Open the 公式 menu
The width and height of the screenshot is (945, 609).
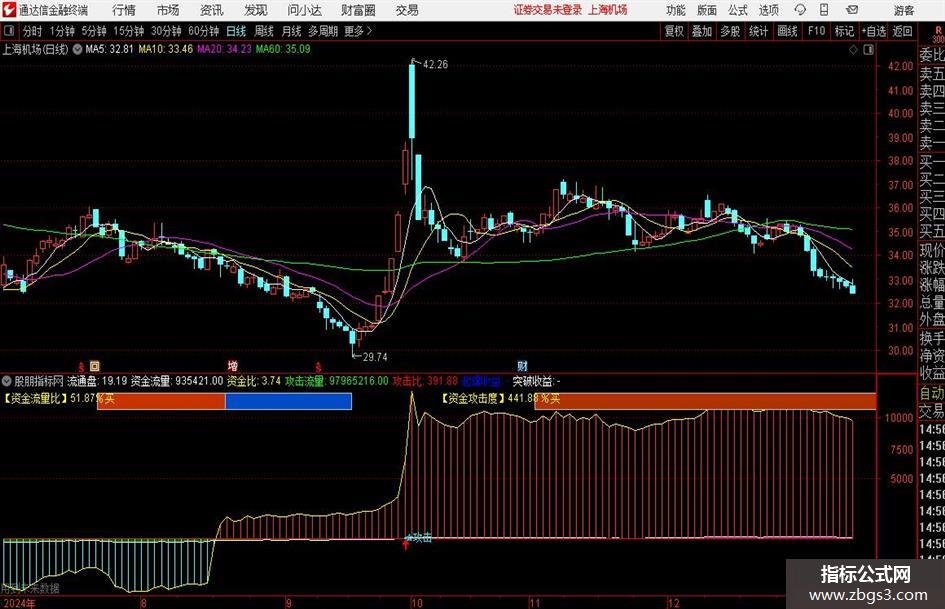[x=738, y=10]
